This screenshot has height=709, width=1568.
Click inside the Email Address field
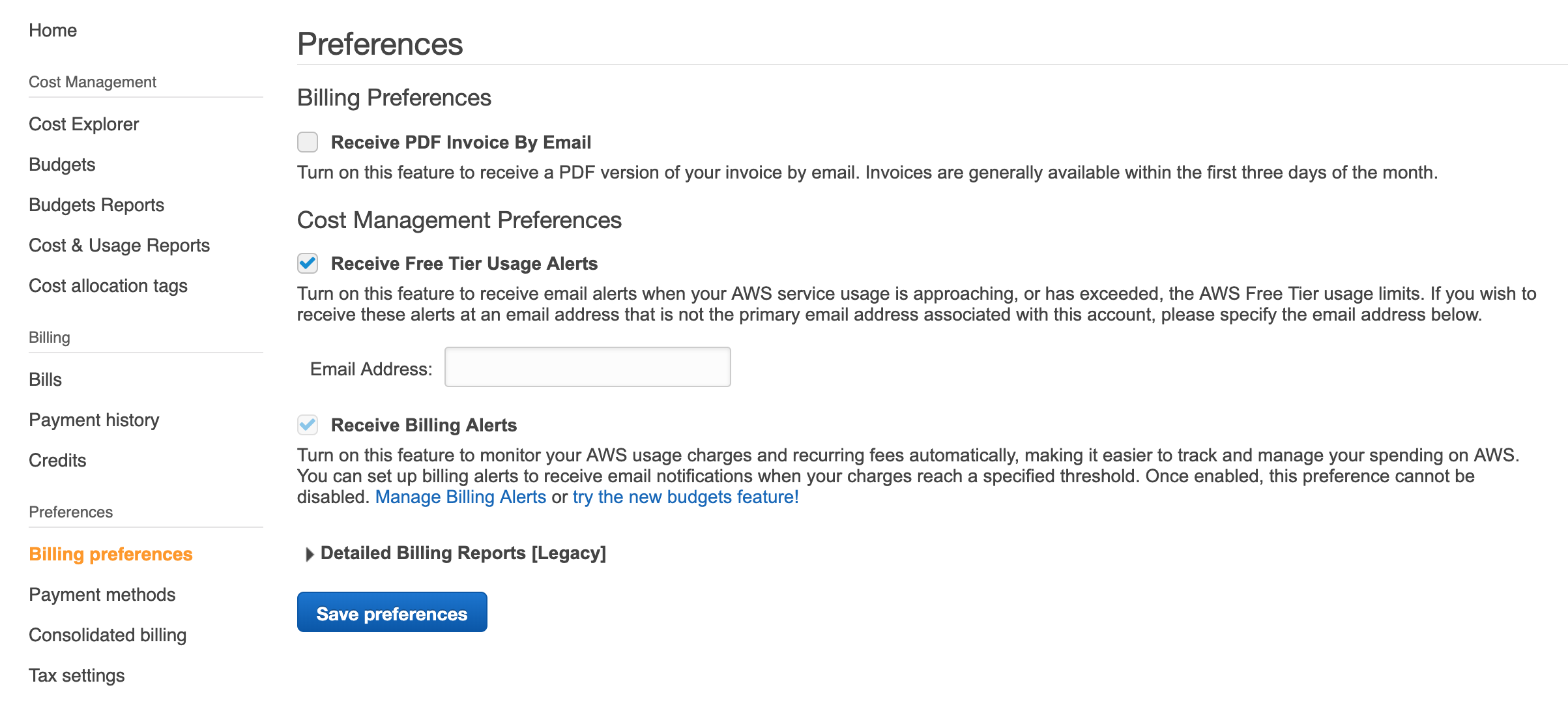click(x=586, y=367)
